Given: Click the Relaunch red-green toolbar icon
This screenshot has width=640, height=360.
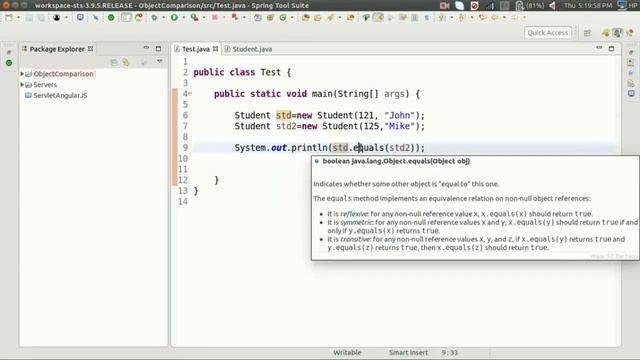Looking at the screenshot, I should click(x=234, y=18).
